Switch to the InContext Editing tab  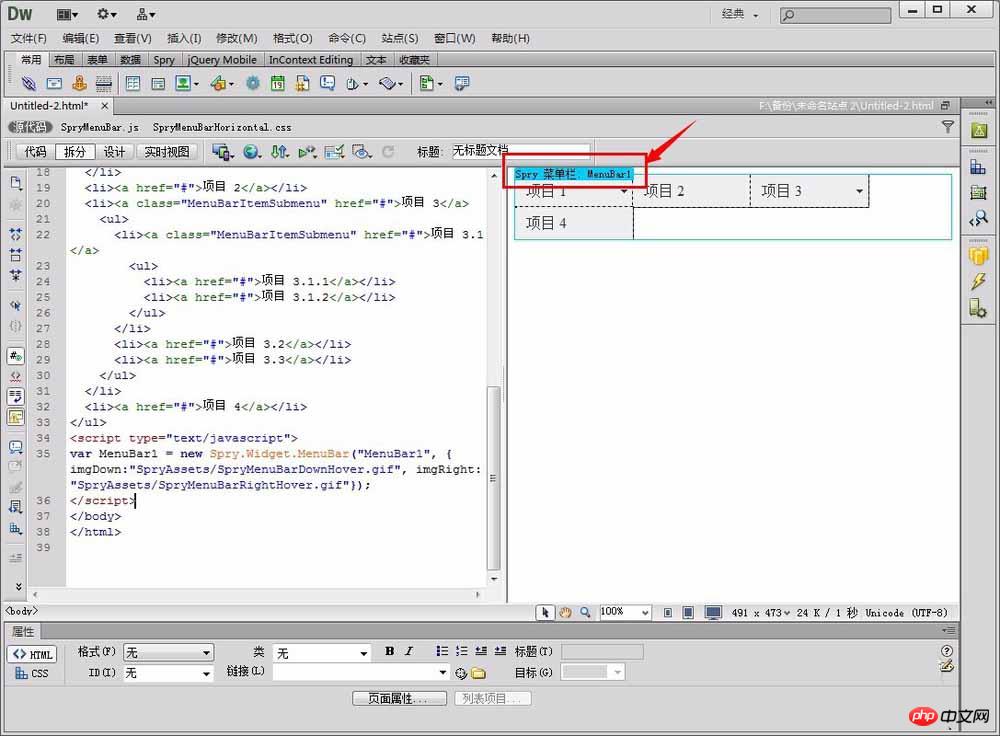[311, 59]
